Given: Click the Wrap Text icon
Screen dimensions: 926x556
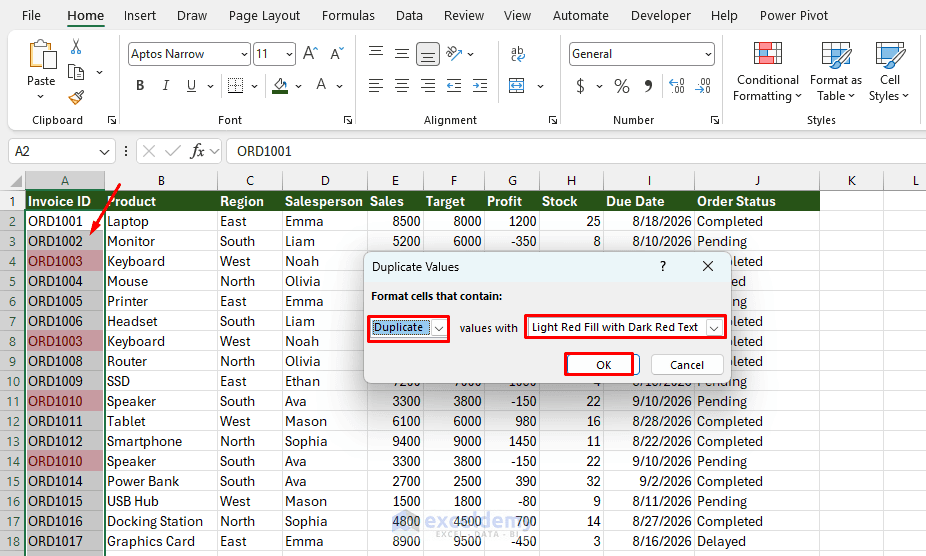Looking at the screenshot, I should (x=517, y=54).
